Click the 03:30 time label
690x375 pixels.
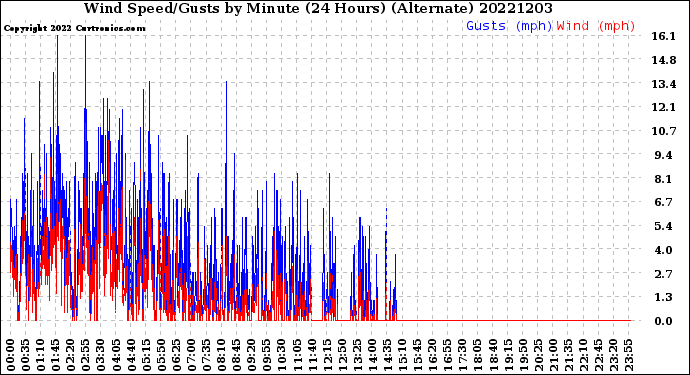[x=101, y=355]
